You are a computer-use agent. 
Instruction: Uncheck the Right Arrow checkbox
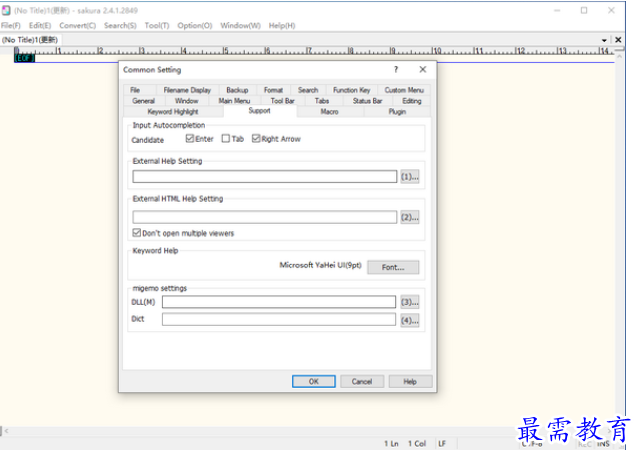256,139
